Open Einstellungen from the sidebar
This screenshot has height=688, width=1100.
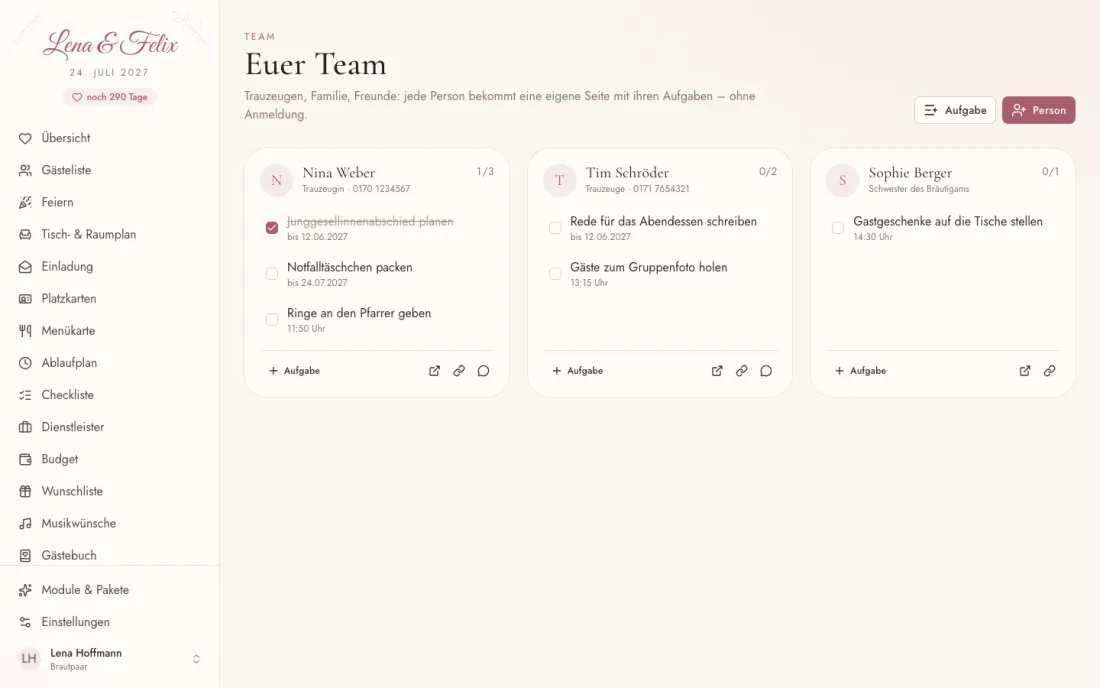109,622
